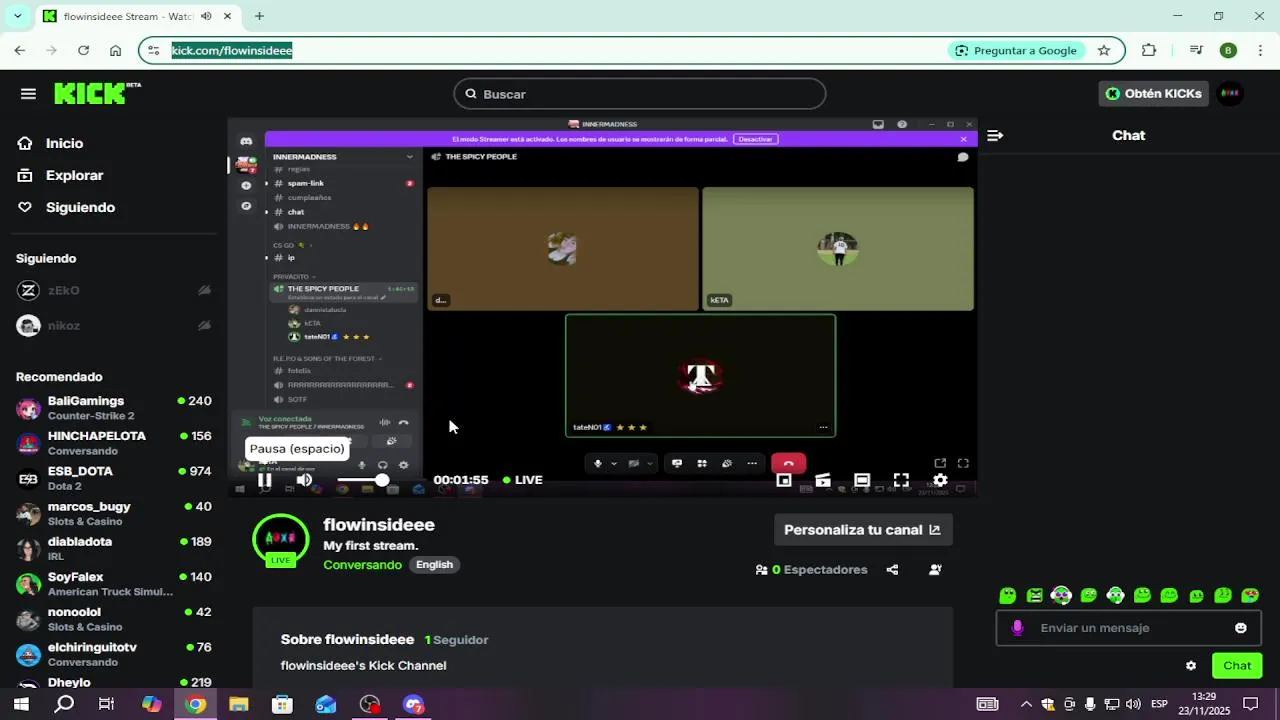Mute the stream volume speaker icon
The height and width of the screenshot is (720, 1280).
pos(304,480)
